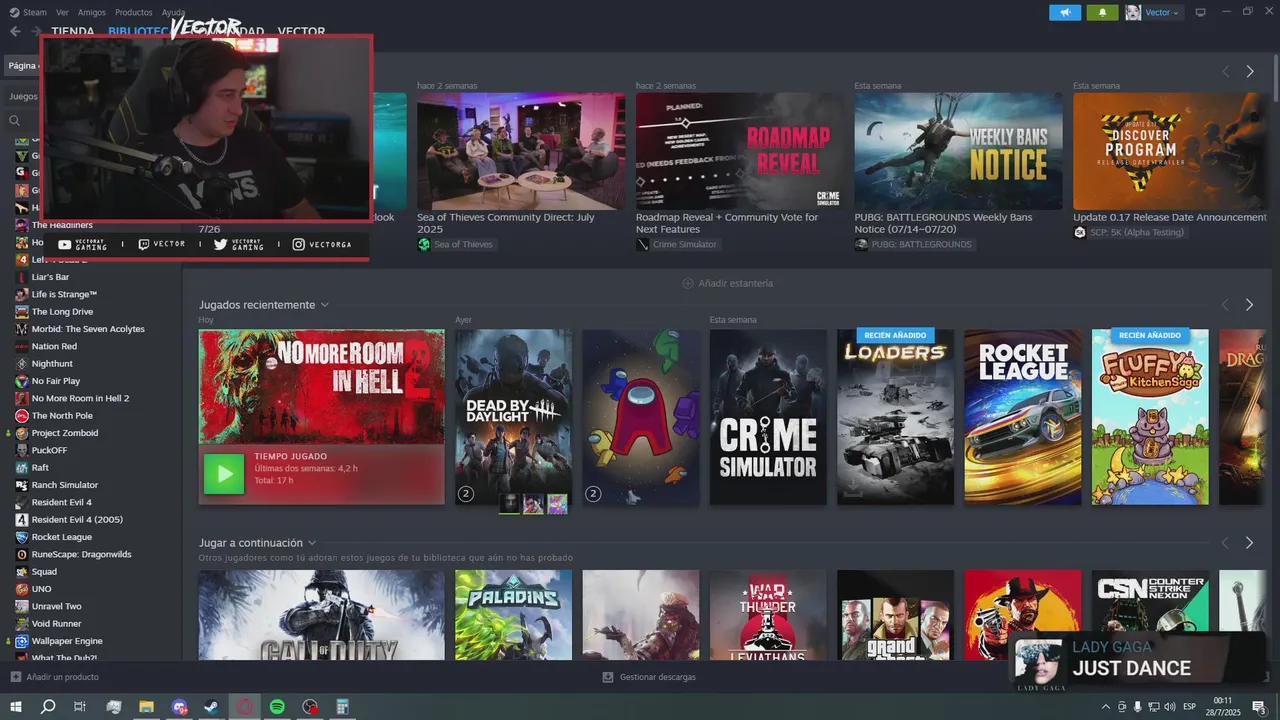
Task: Show next items in news carousel
Action: [1249, 72]
